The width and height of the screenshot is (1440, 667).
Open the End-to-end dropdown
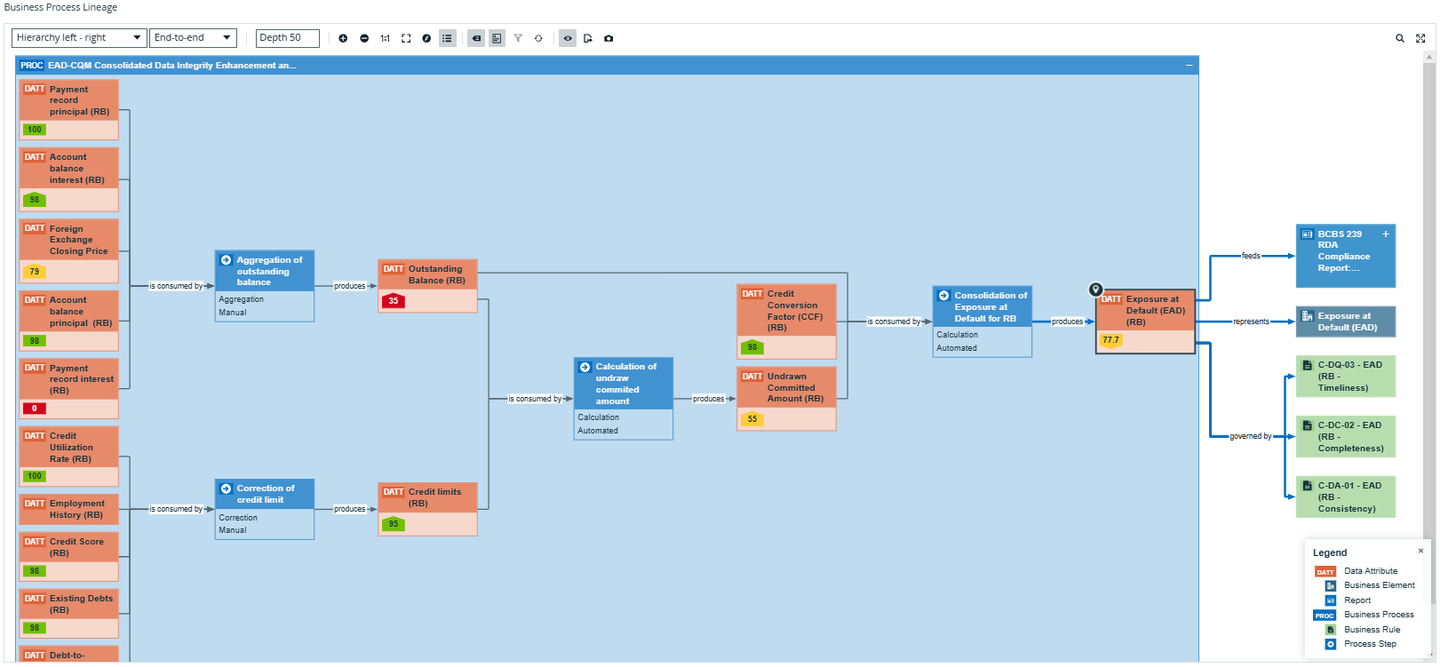pos(193,38)
